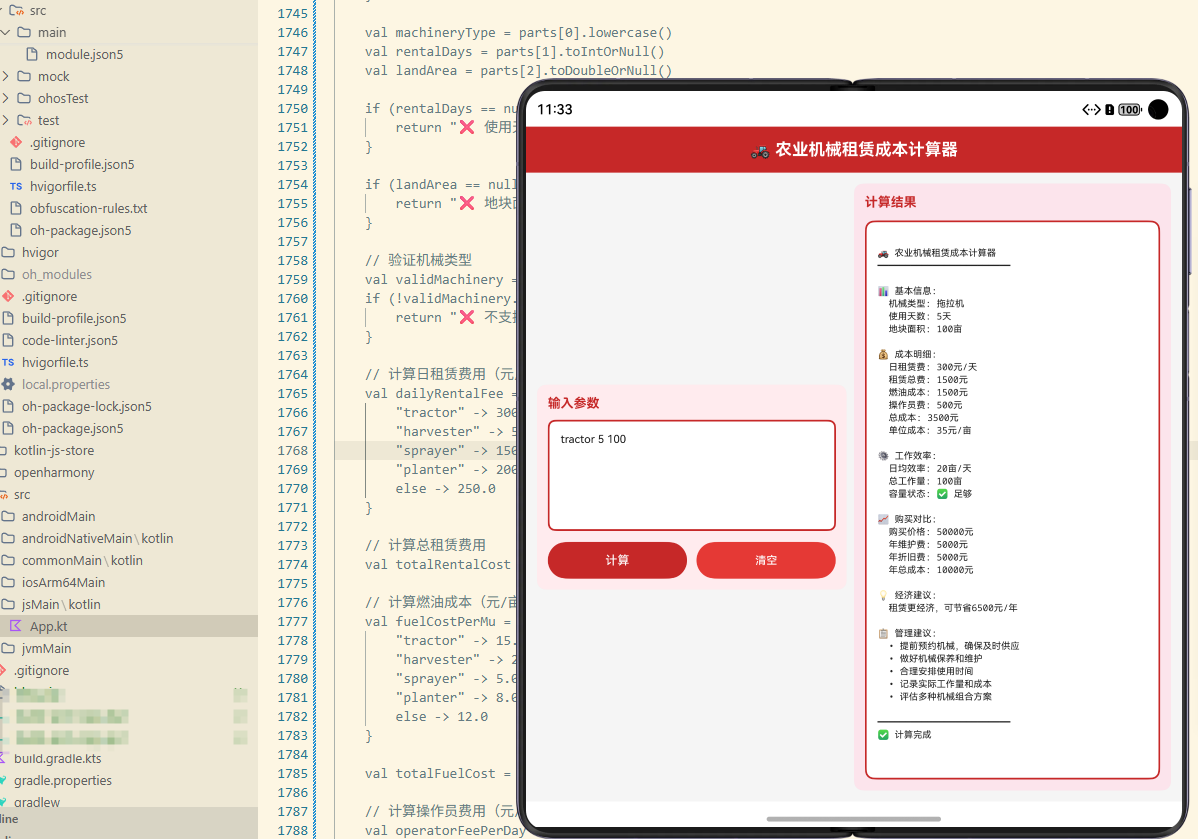Select iosArm64Main folder
Screen dimensions: 1198x839
(63, 583)
